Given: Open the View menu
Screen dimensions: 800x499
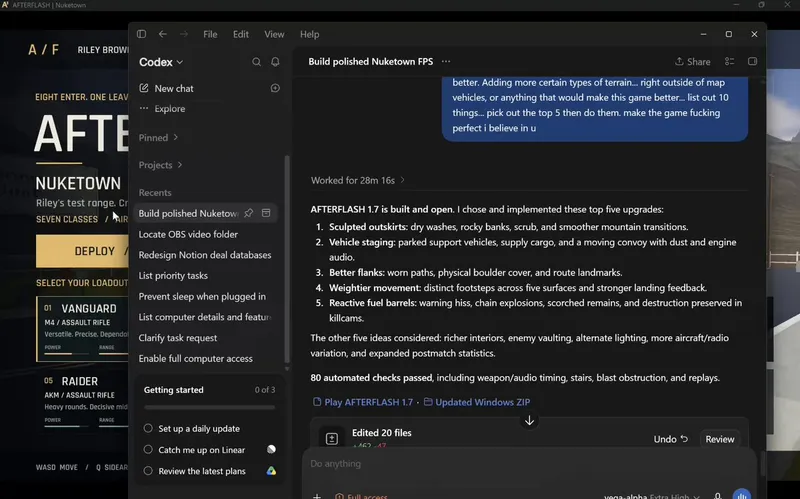Looking at the screenshot, I should pyautogui.click(x=274, y=34).
